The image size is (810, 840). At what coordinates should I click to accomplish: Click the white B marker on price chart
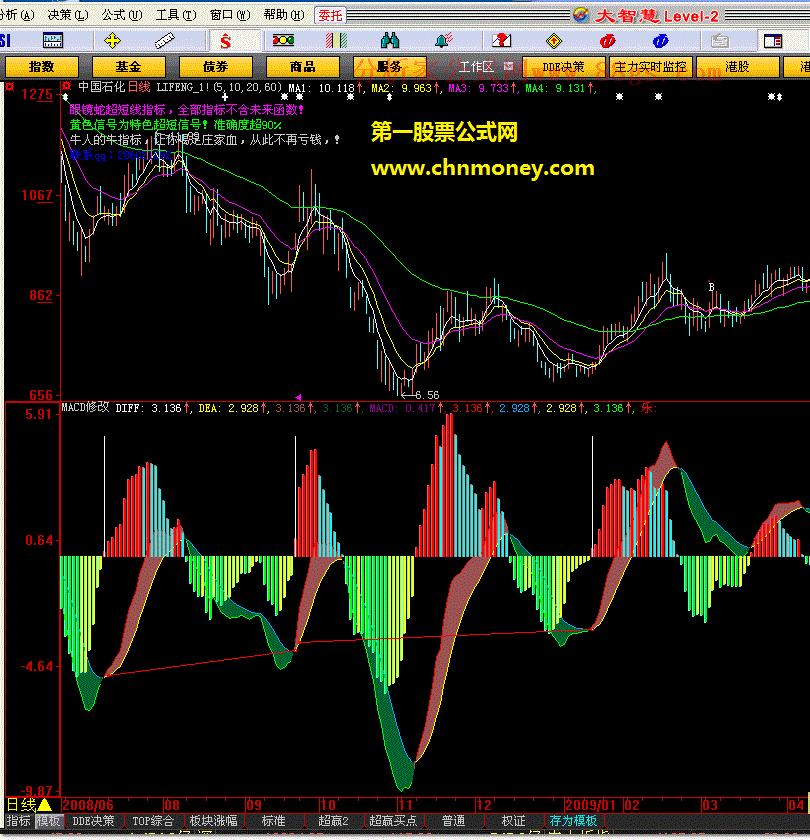tap(711, 287)
